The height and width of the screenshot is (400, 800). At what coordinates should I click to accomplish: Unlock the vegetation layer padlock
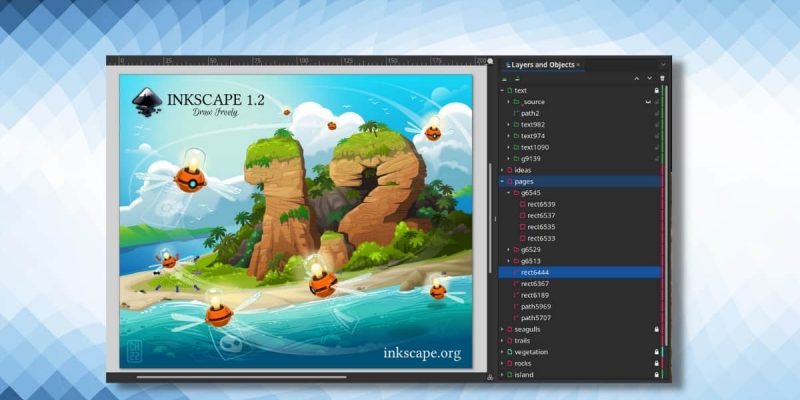click(x=657, y=352)
